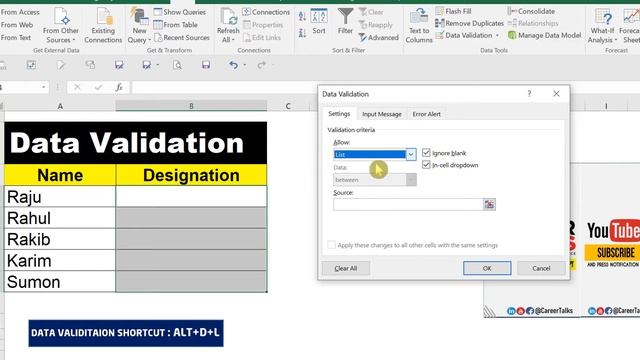The image size is (640, 360).
Task: Toggle Ignore blank checkbox
Action: pos(426,153)
